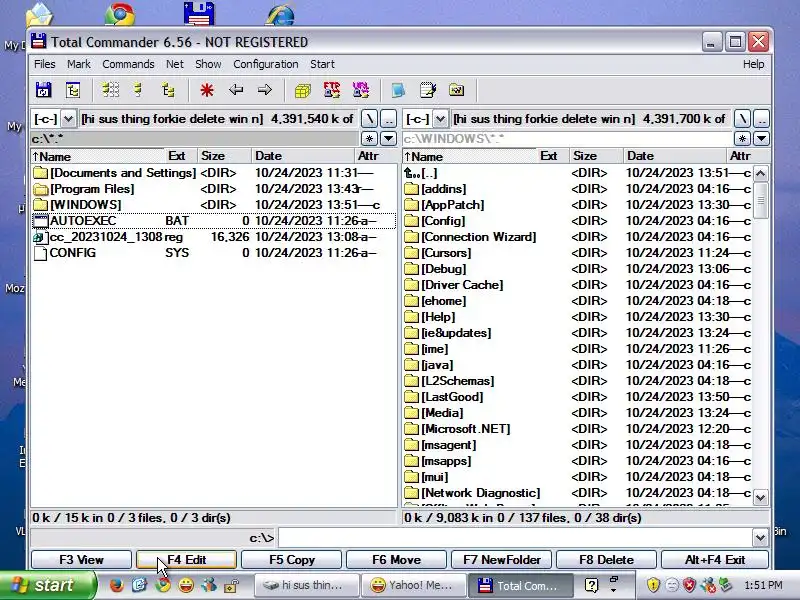Sort right panel by Date column
800x600 pixels.
tap(674, 156)
